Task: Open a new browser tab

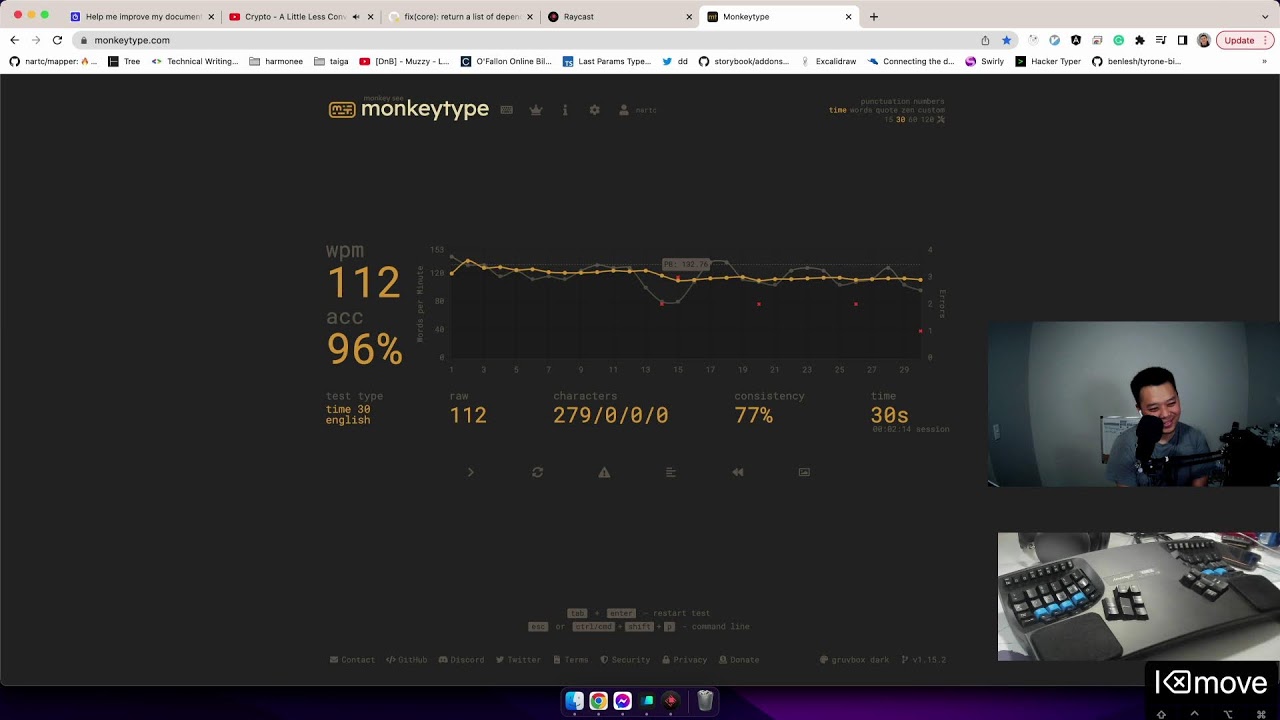Action: (x=874, y=17)
